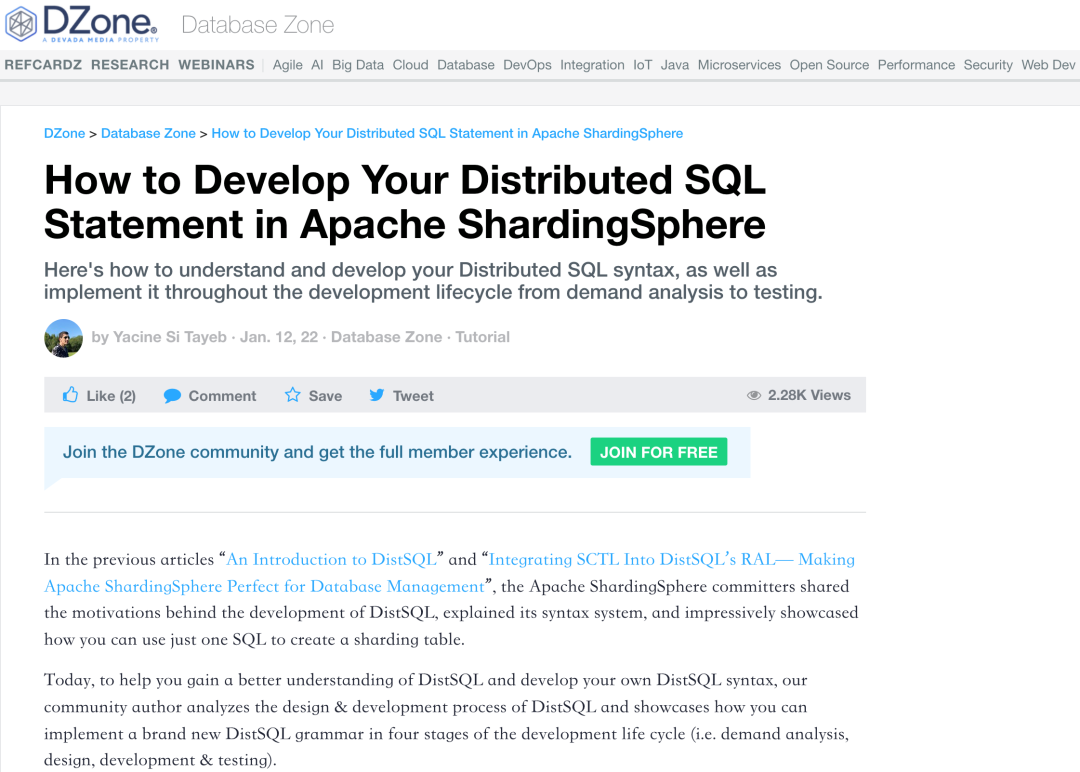The image size is (1080, 772).
Task: Click the DZone logo
Action: tap(82, 24)
